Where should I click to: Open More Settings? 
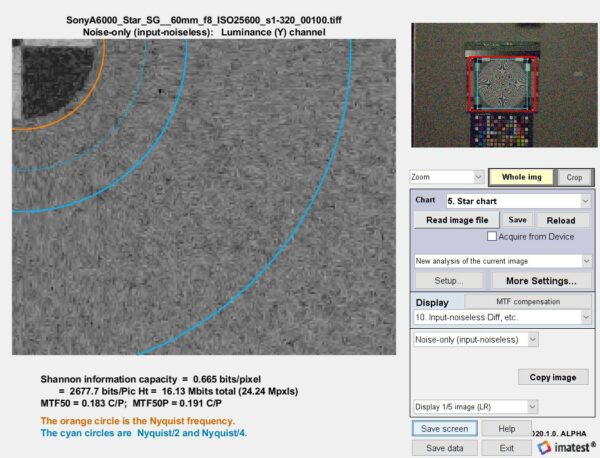tap(545, 281)
